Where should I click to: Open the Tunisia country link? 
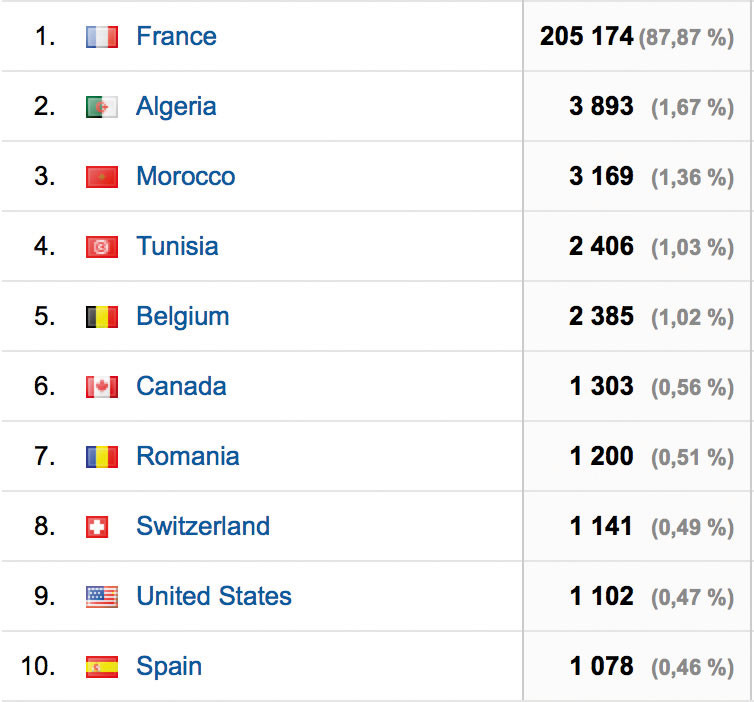[177, 247]
